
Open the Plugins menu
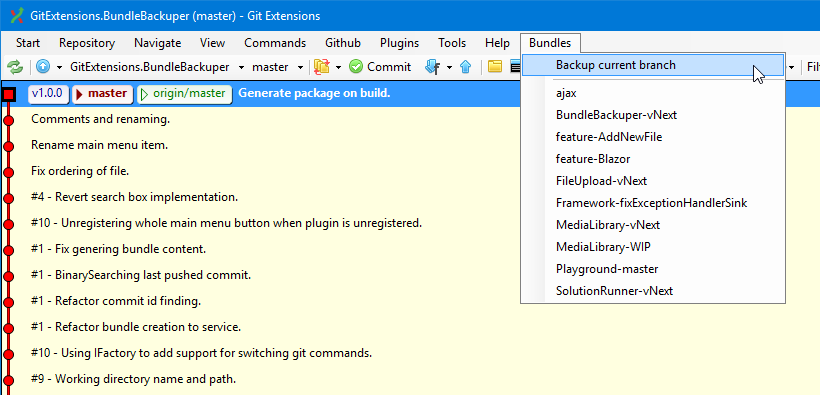click(x=400, y=43)
